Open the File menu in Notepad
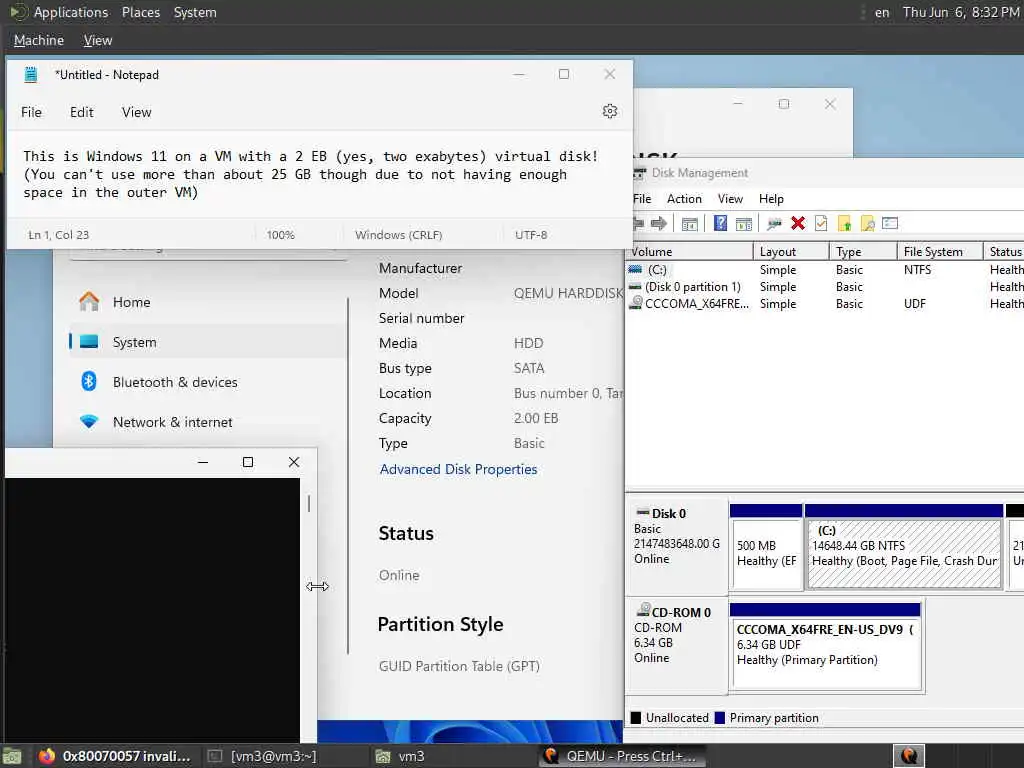This screenshot has width=1024, height=768. [x=31, y=112]
